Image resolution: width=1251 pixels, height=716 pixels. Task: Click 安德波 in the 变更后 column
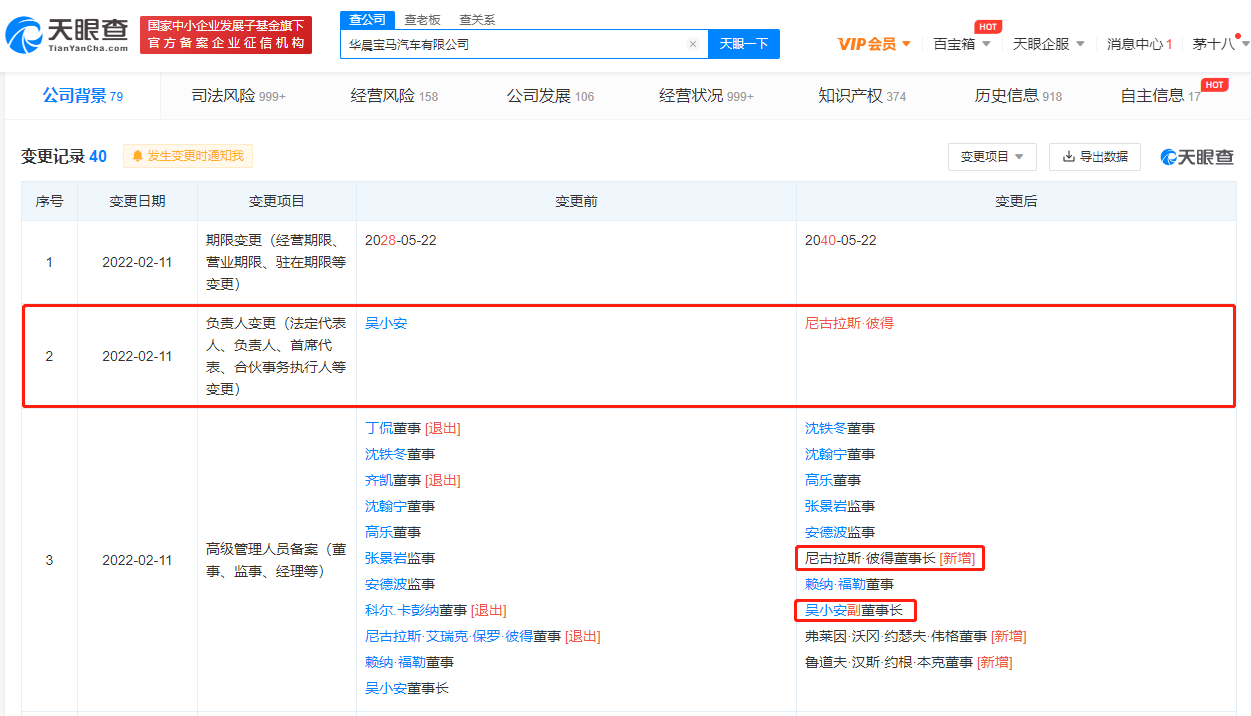[826, 532]
